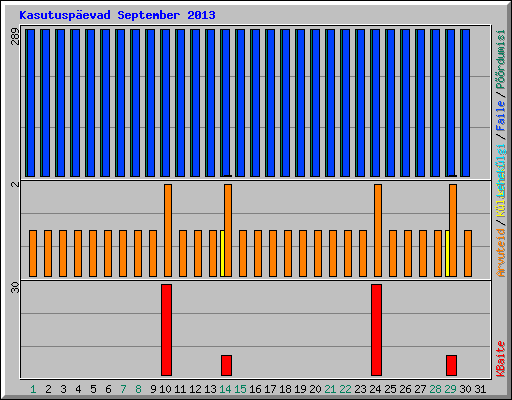This screenshot has height=400, width=512.
Task: Click the red KBaite legend label
Action: click(x=500, y=359)
